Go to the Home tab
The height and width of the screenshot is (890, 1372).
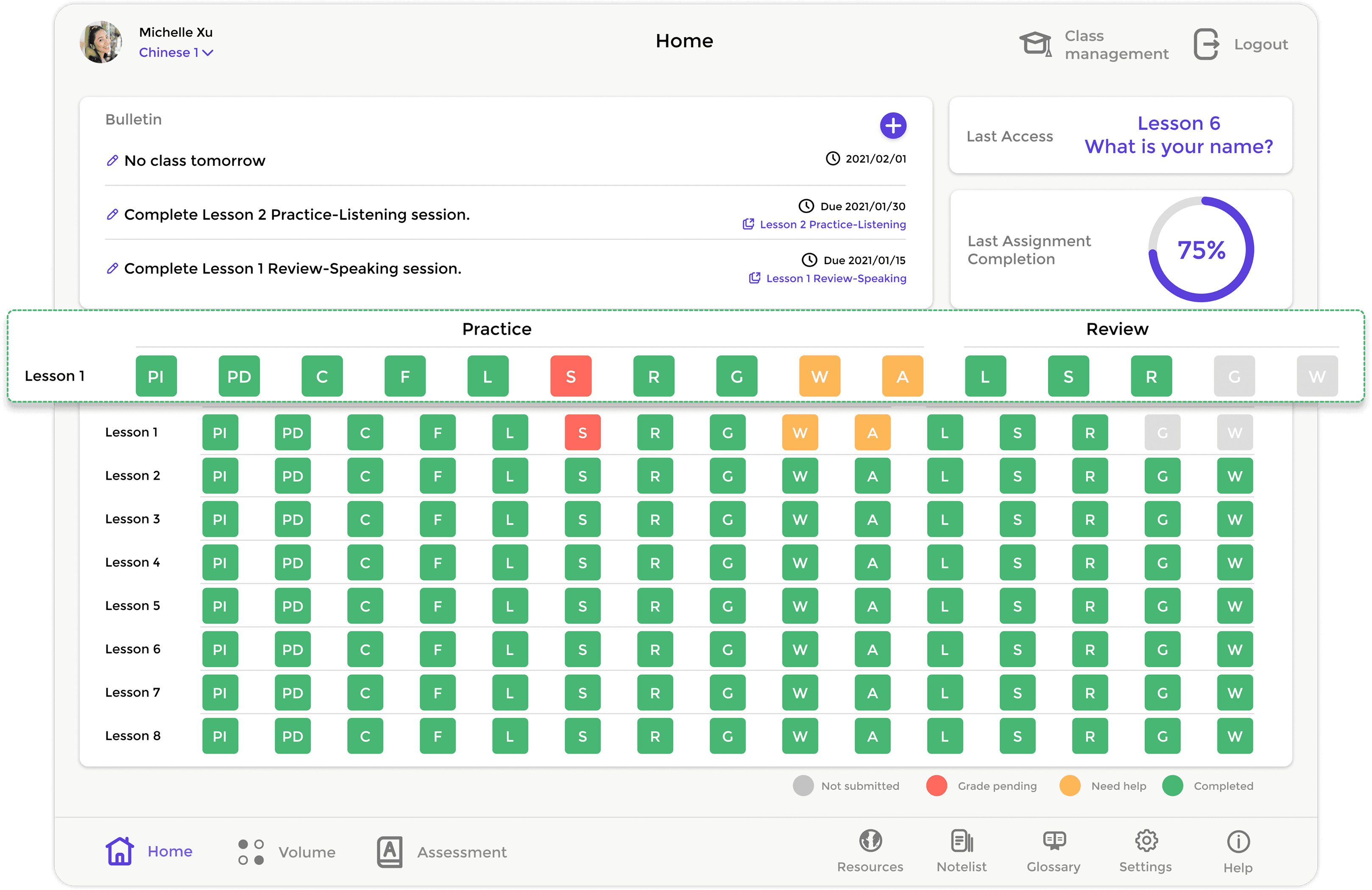pyautogui.click(x=149, y=851)
